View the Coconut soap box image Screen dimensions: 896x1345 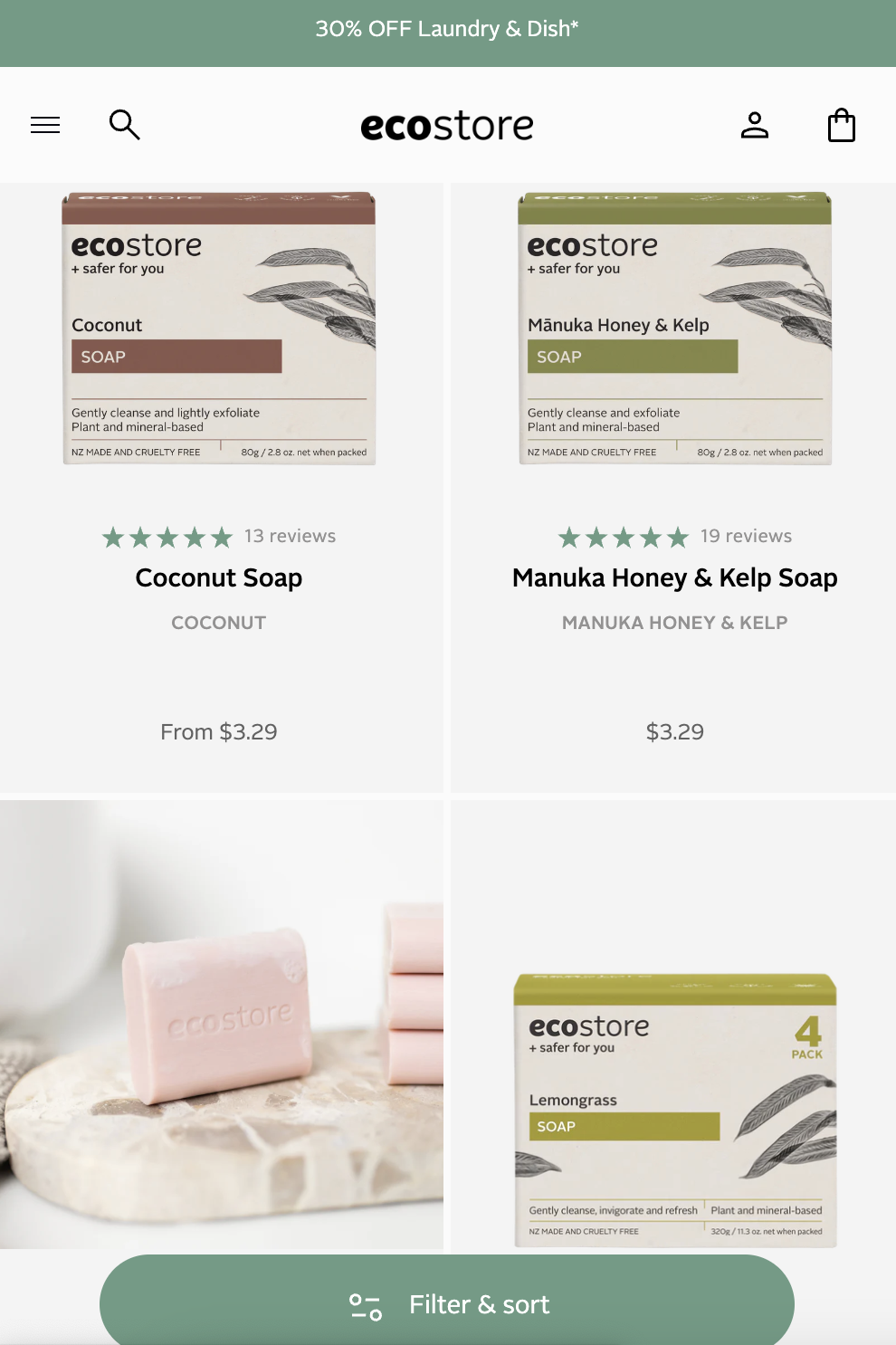click(219, 329)
